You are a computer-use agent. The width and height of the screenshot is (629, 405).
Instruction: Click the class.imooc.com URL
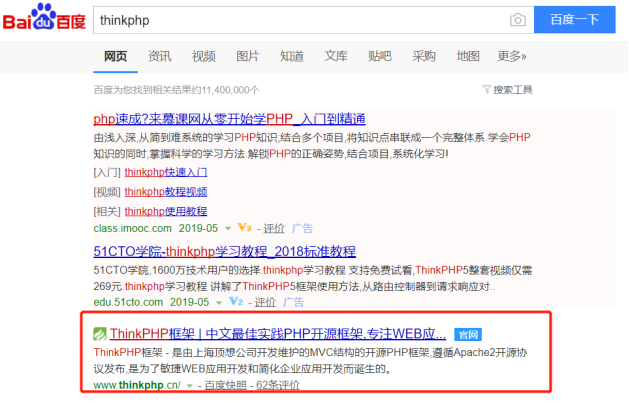click(132, 229)
